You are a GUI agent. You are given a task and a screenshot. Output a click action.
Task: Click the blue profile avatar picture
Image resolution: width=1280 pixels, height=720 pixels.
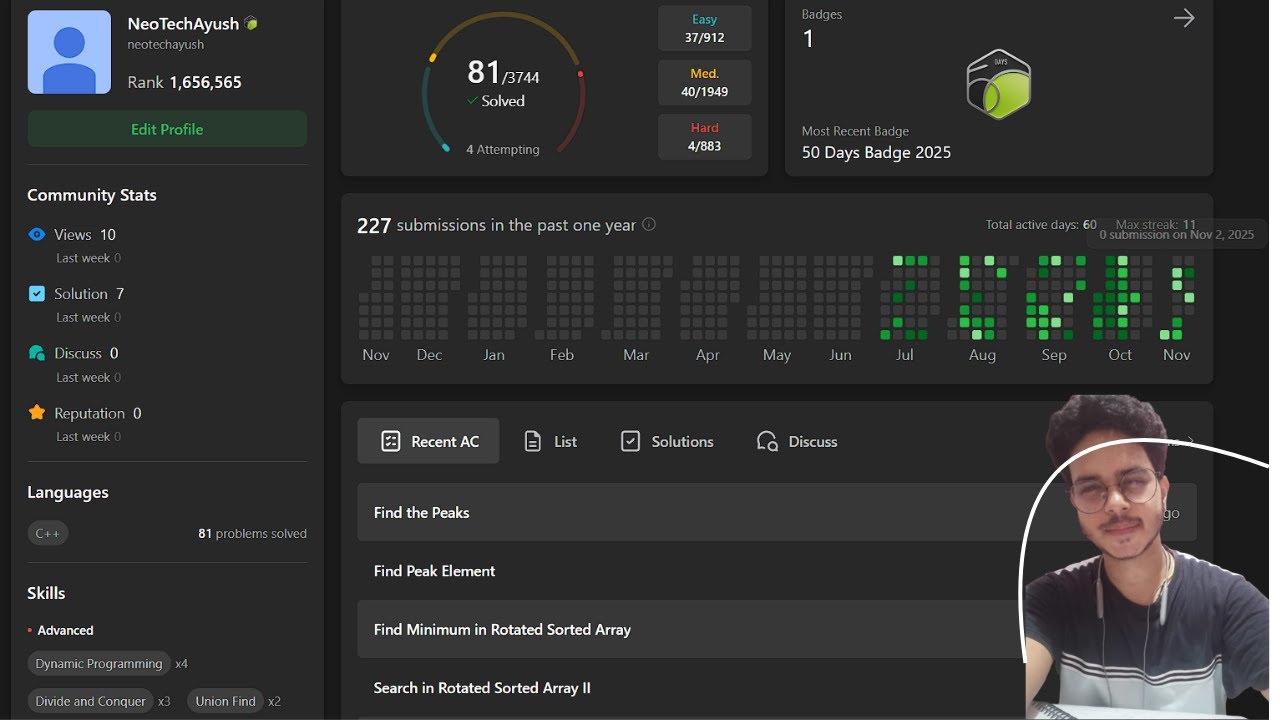point(69,52)
